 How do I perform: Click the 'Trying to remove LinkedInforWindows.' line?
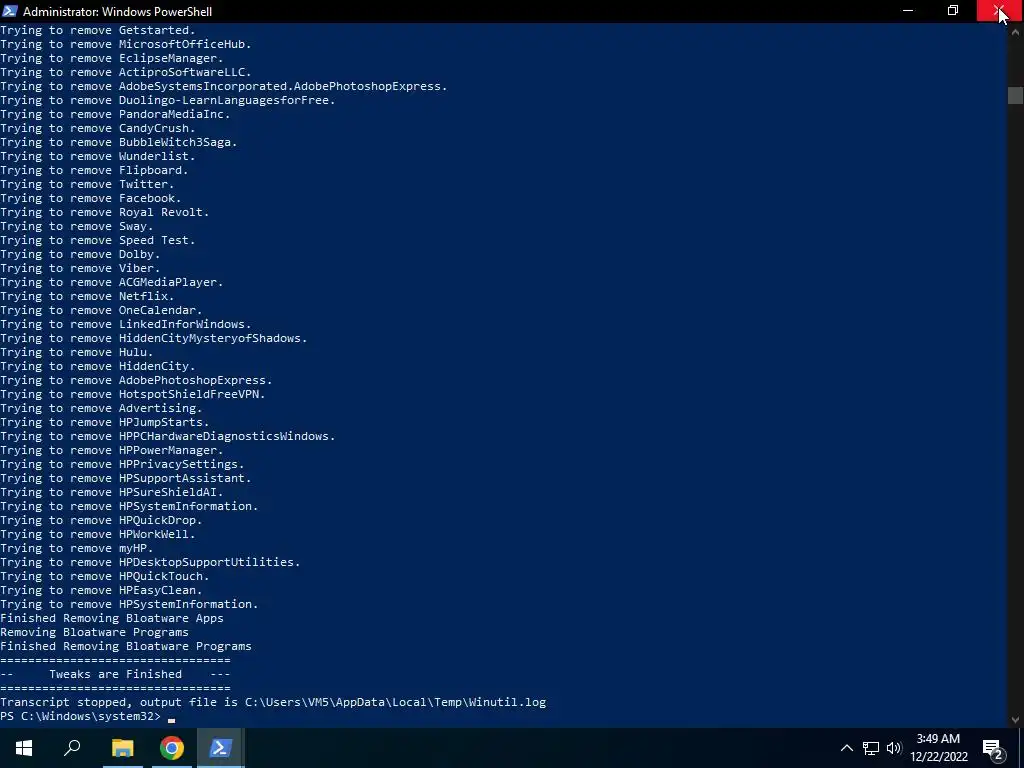pyautogui.click(x=125, y=324)
